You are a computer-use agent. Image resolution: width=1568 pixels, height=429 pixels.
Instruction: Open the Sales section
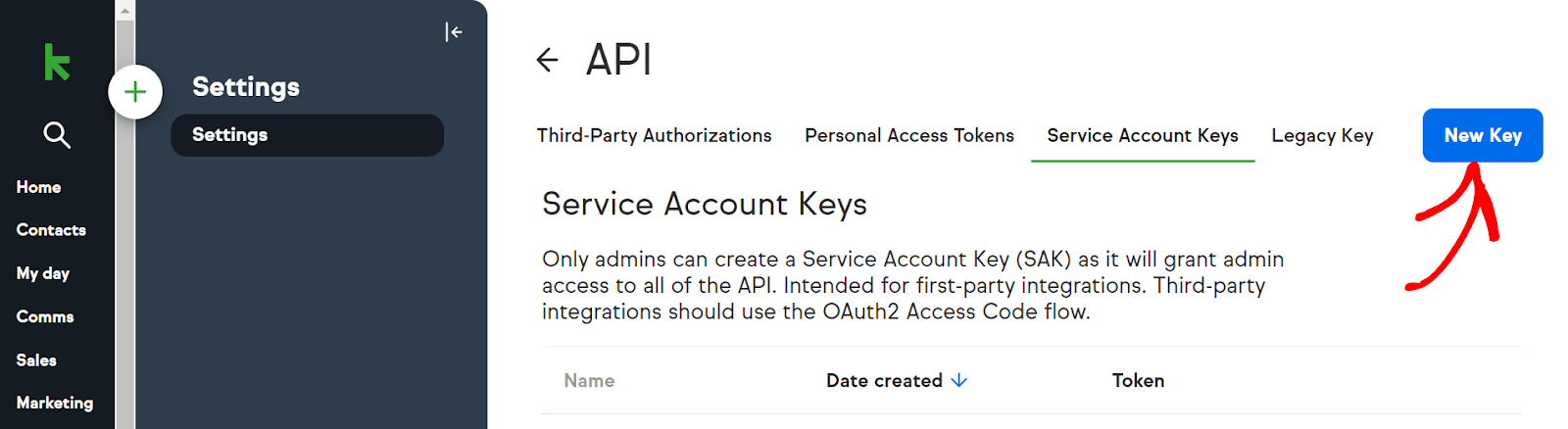(x=36, y=359)
